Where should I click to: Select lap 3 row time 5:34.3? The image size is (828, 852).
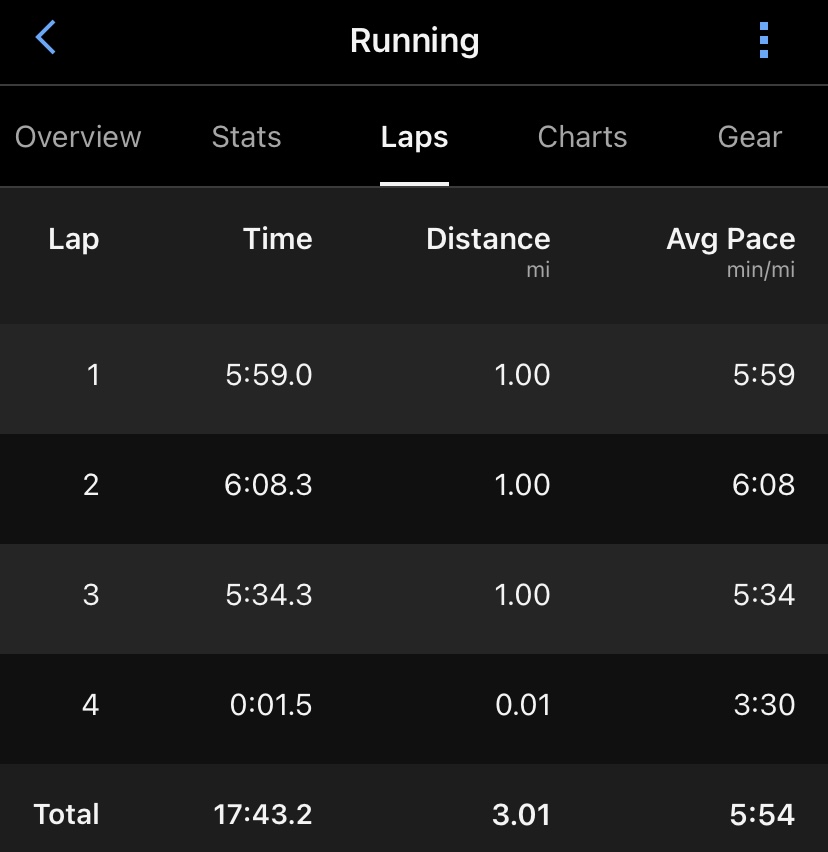tap(268, 595)
